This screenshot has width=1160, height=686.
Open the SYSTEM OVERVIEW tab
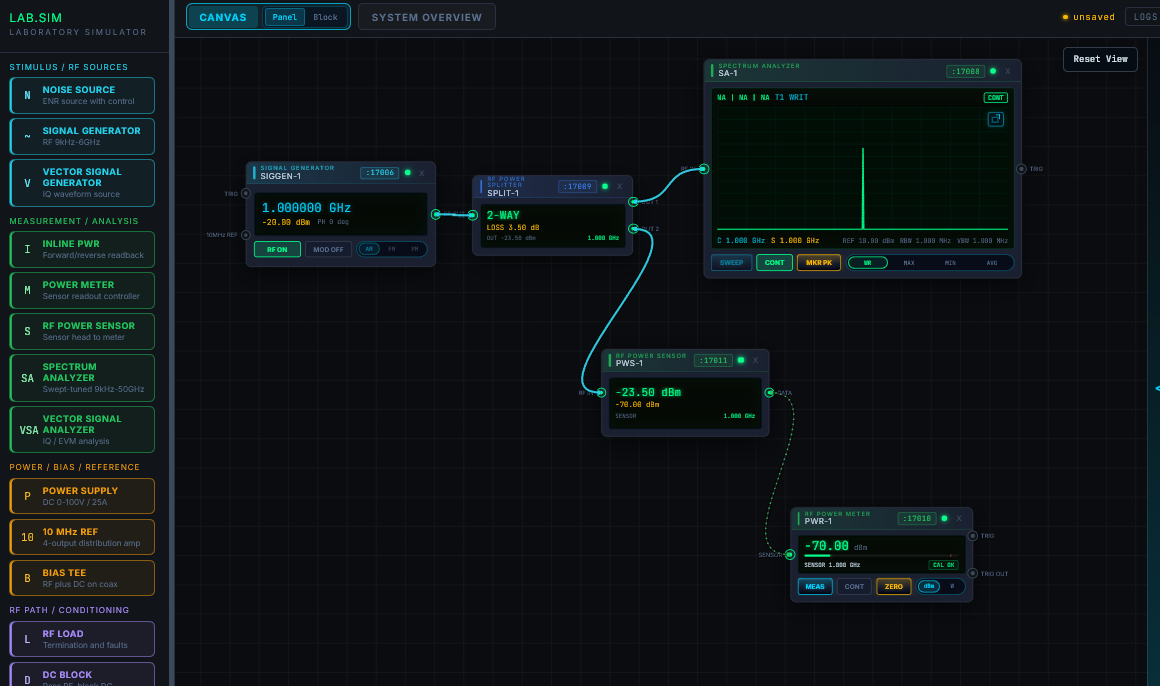click(427, 17)
